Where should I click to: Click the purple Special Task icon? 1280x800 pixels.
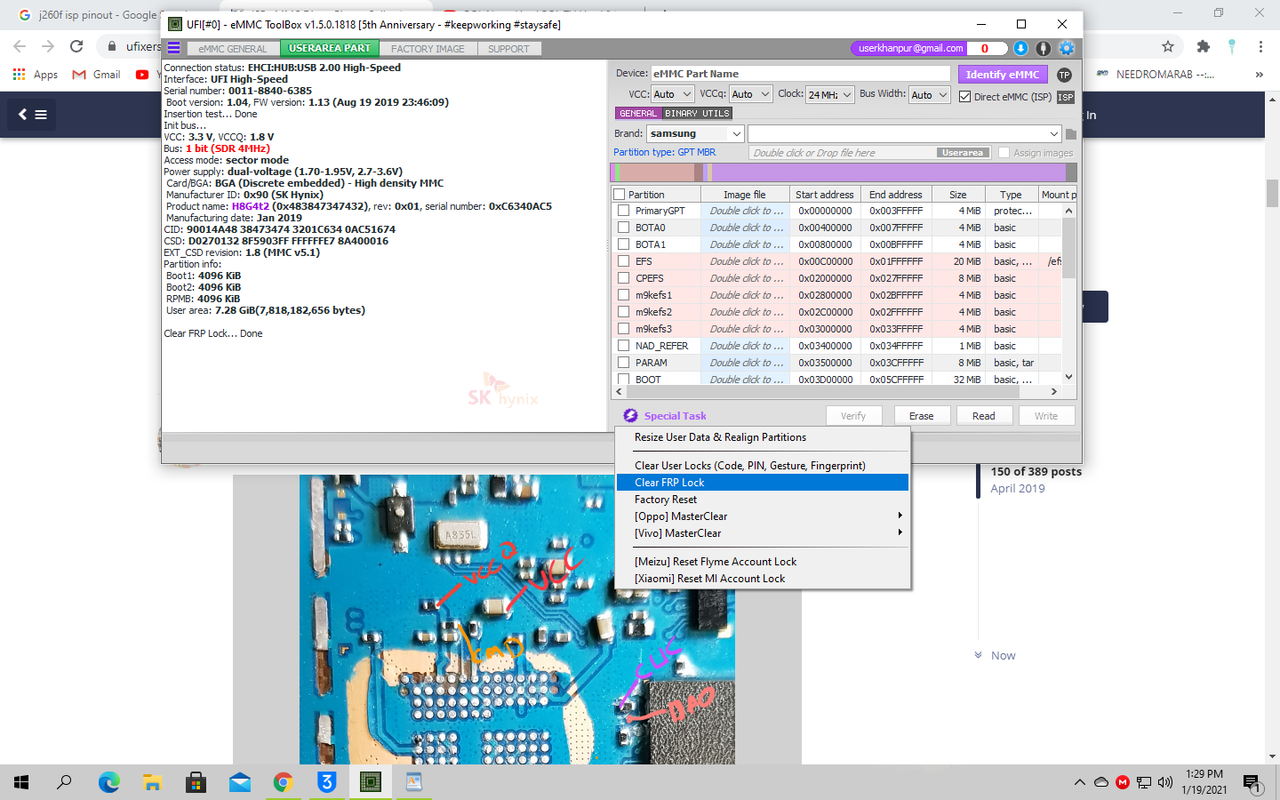(630, 416)
